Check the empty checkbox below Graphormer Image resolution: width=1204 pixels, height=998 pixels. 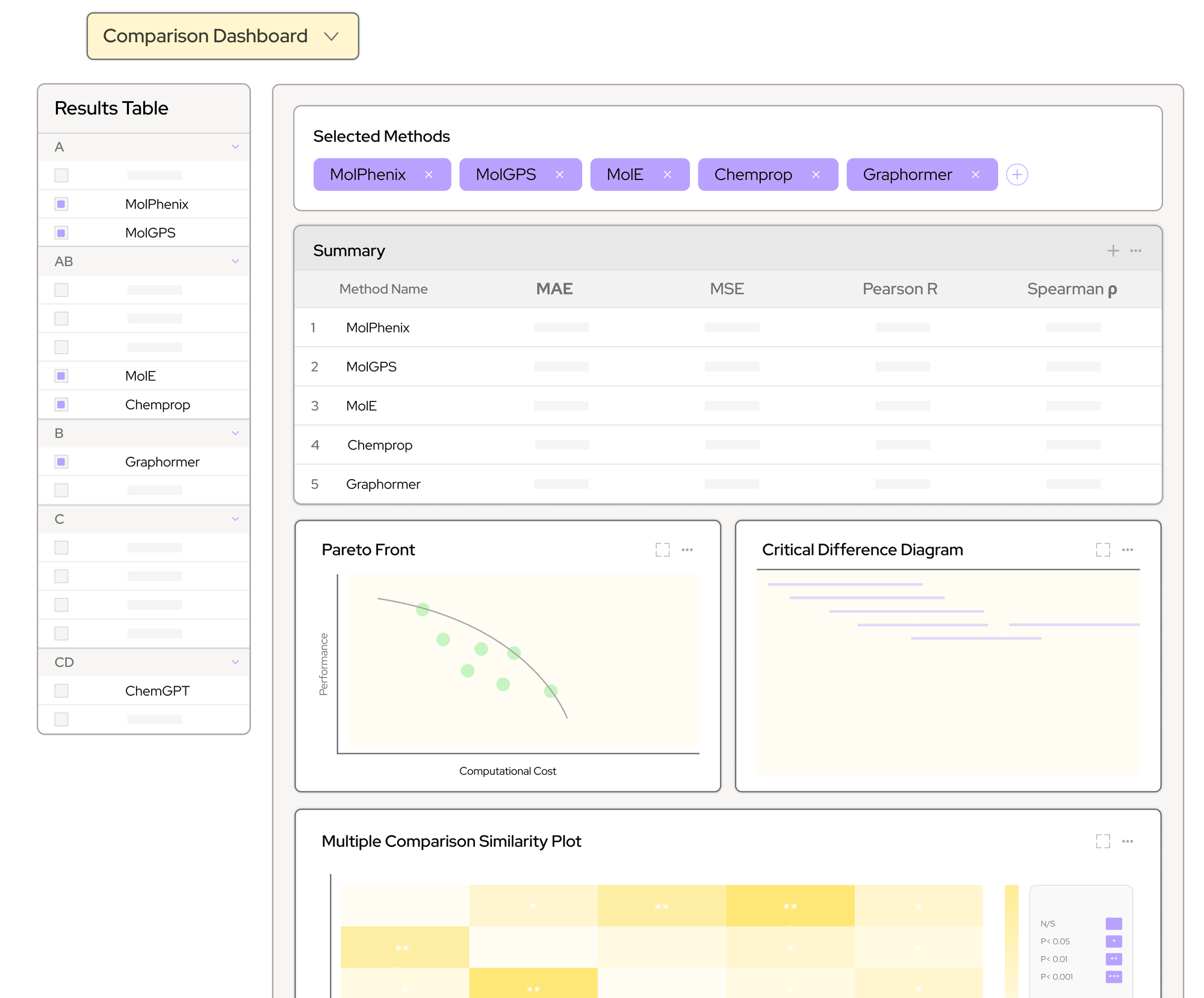[61, 490]
